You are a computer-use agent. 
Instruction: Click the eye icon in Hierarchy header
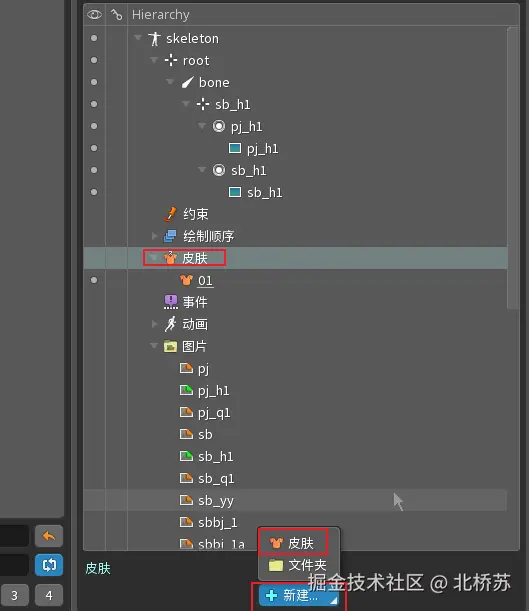[x=94, y=15]
